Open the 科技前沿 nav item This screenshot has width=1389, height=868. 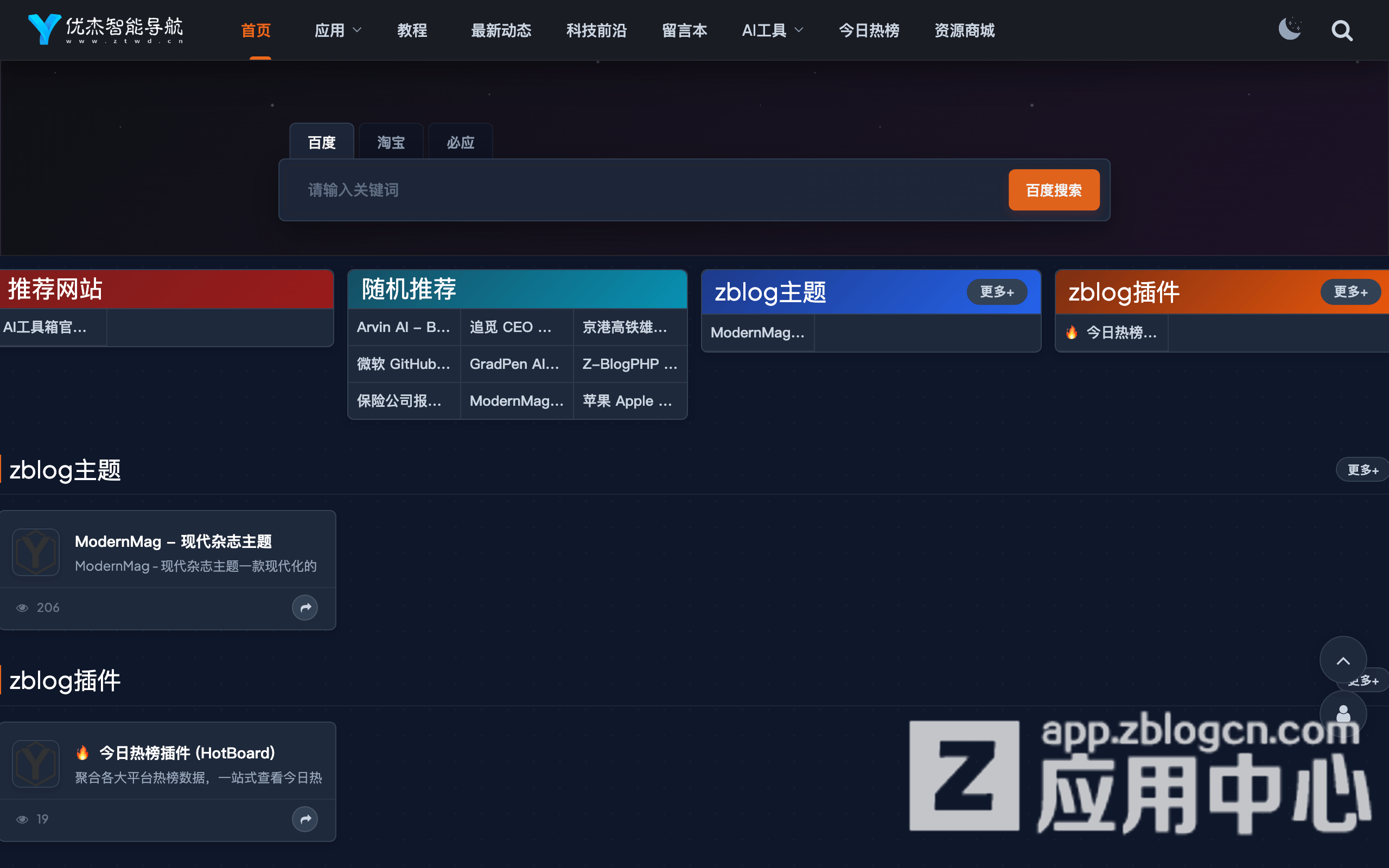pyautogui.click(x=596, y=30)
